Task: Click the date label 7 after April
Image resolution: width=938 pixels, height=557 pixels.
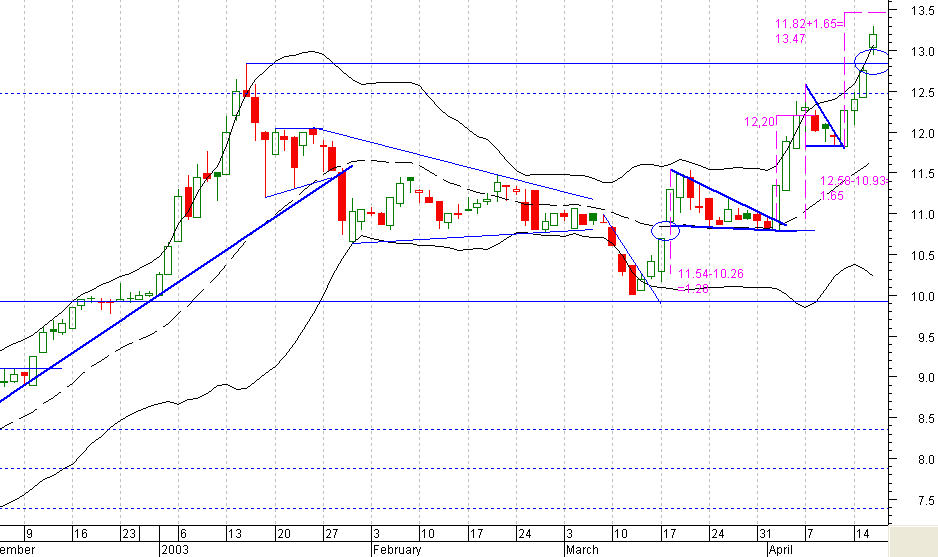Action: 809,534
